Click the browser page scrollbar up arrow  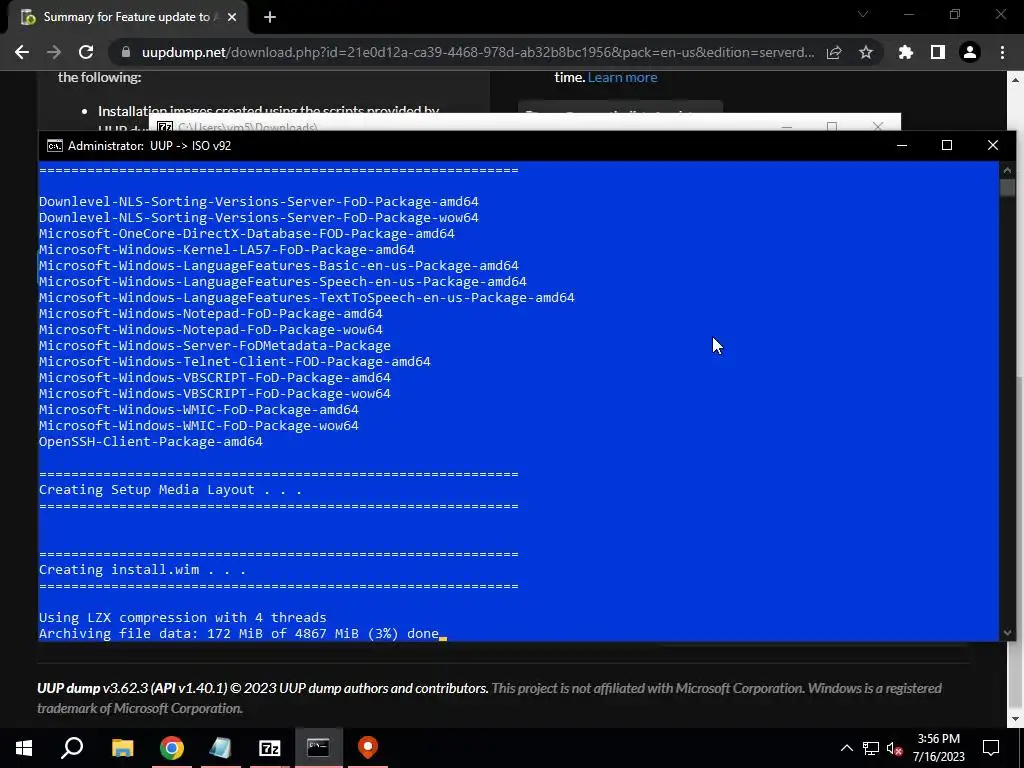(1016, 80)
